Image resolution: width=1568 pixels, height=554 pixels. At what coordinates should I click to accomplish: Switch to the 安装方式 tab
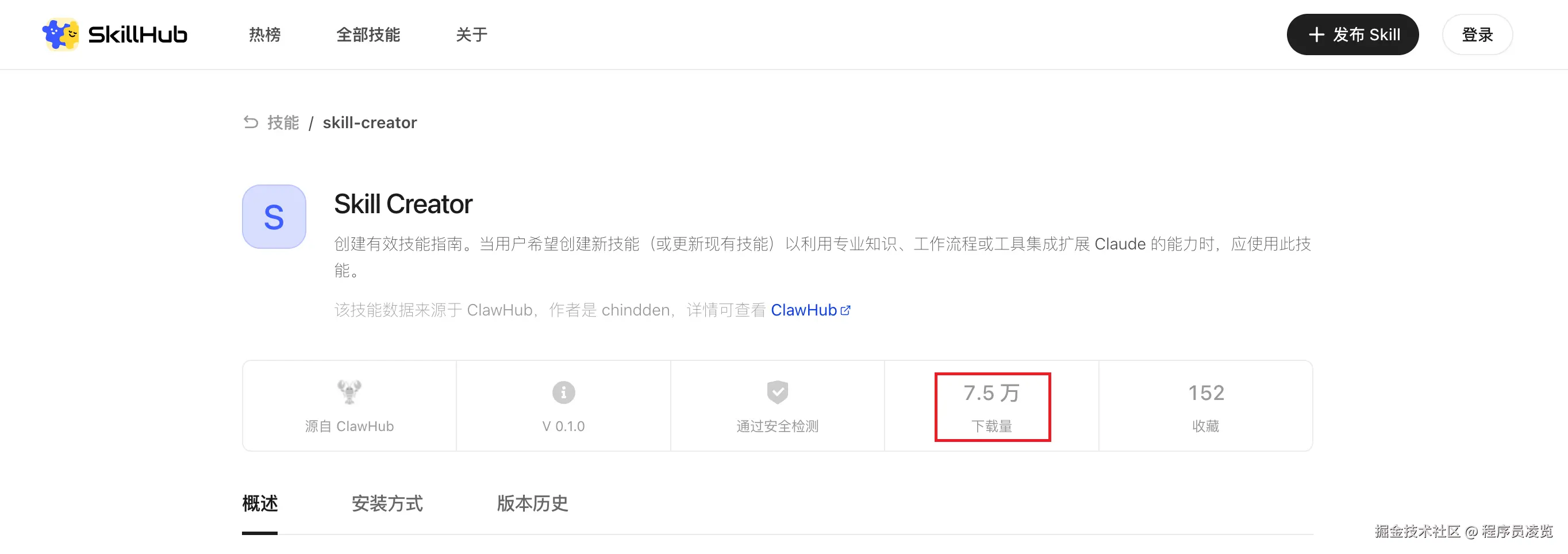click(387, 504)
